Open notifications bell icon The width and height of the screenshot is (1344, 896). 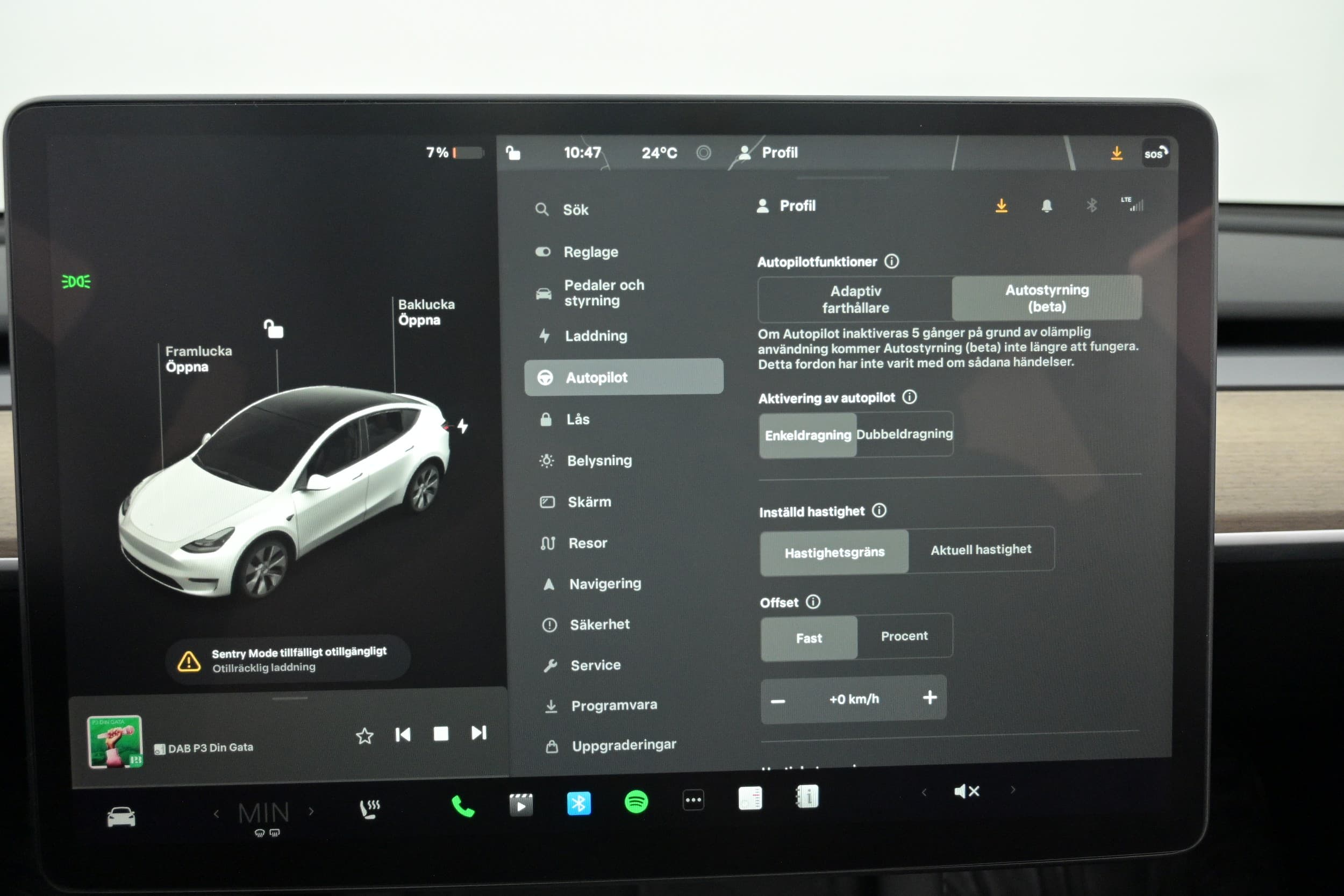tap(1046, 206)
